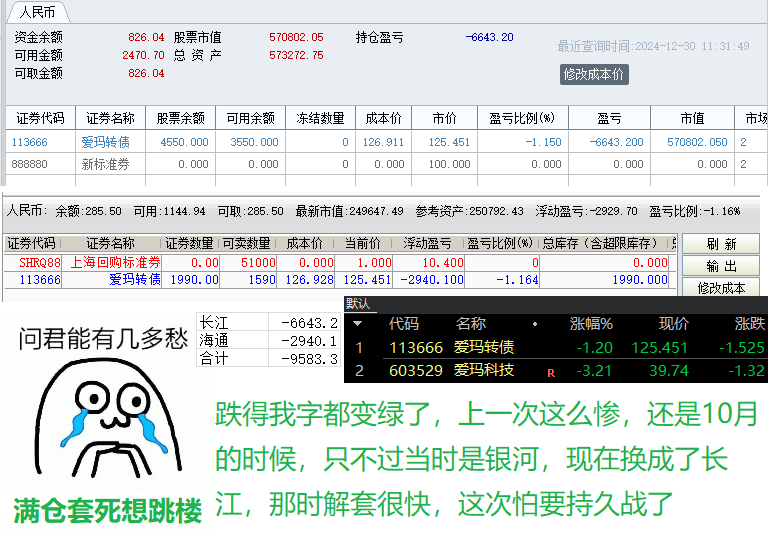Click the 涨幅% column header
This screenshot has height=544, width=768.
pos(591,324)
